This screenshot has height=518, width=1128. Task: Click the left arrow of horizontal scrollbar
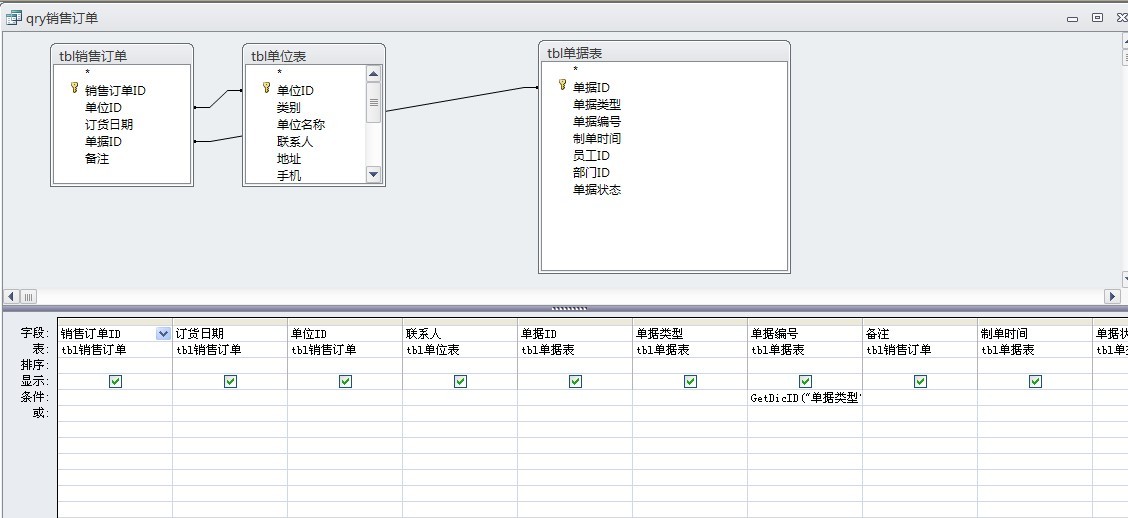(x=11, y=297)
